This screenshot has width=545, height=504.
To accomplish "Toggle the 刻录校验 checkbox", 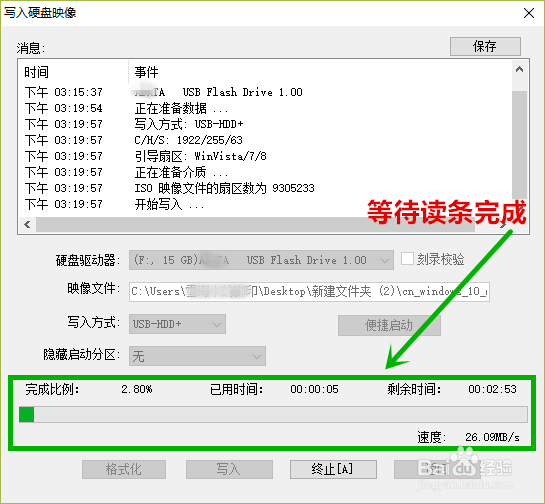I will [x=407, y=259].
